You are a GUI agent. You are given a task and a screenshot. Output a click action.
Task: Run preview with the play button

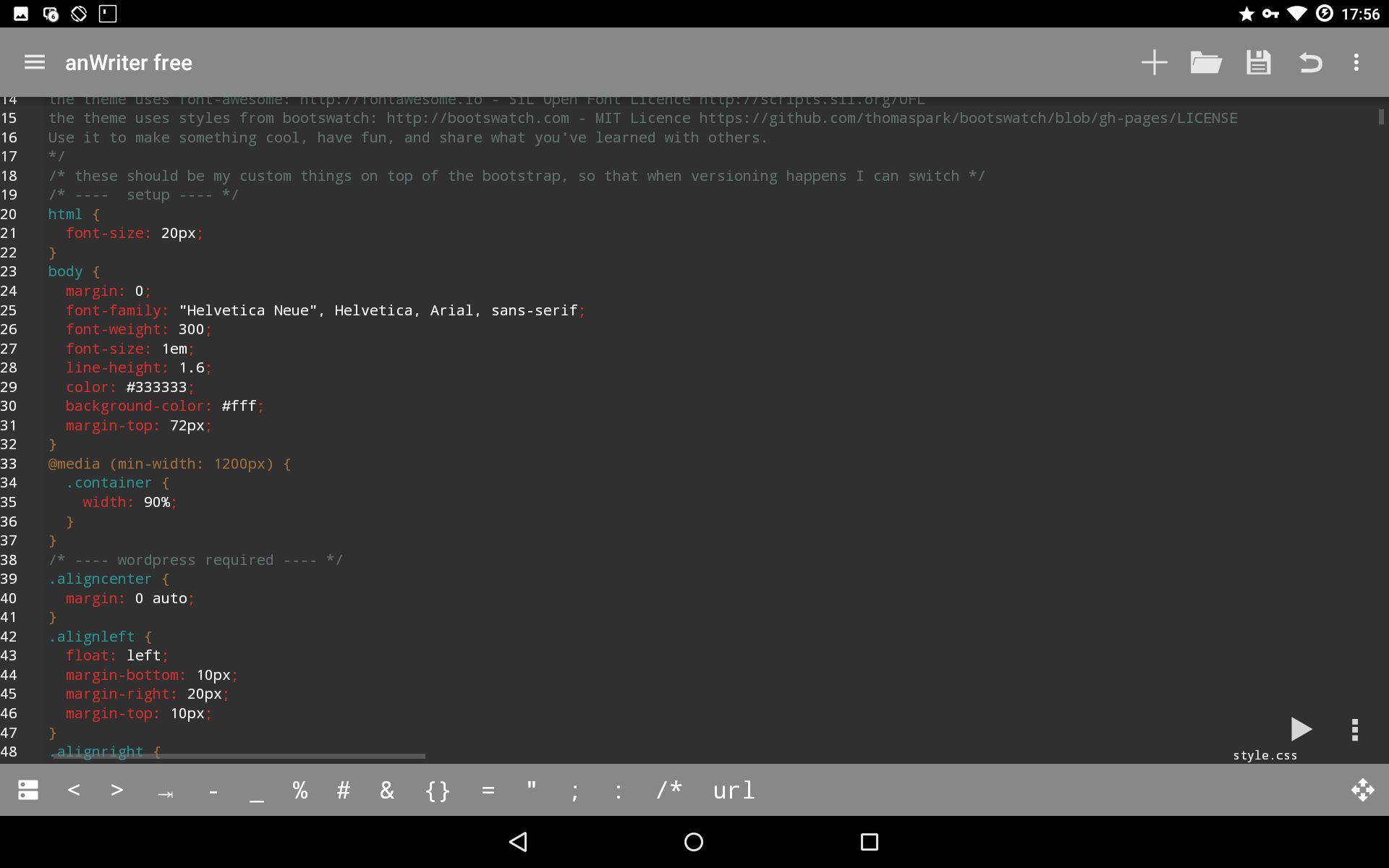pyautogui.click(x=1300, y=729)
